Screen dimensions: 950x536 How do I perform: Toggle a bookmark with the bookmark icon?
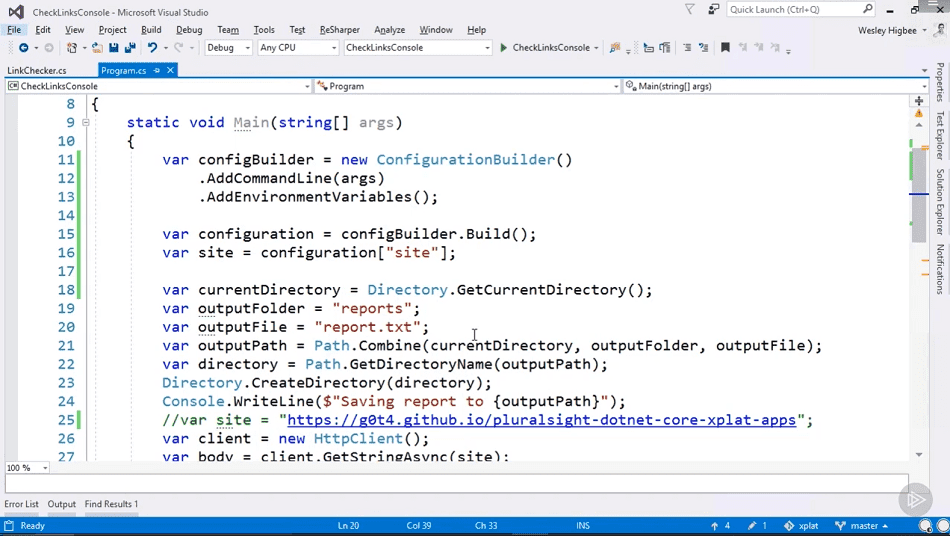point(725,48)
